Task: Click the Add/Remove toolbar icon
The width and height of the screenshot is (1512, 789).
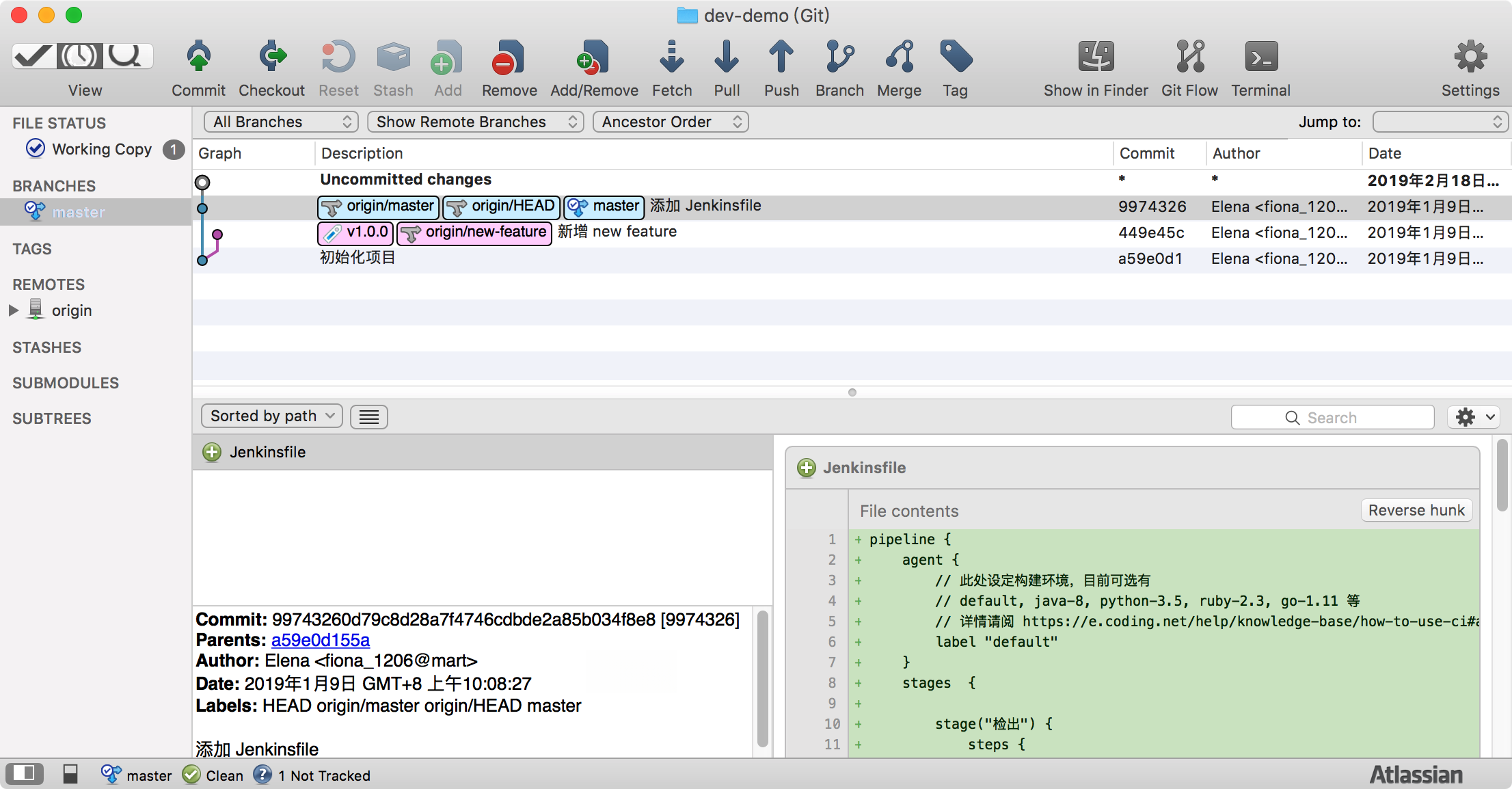Action: 593,56
